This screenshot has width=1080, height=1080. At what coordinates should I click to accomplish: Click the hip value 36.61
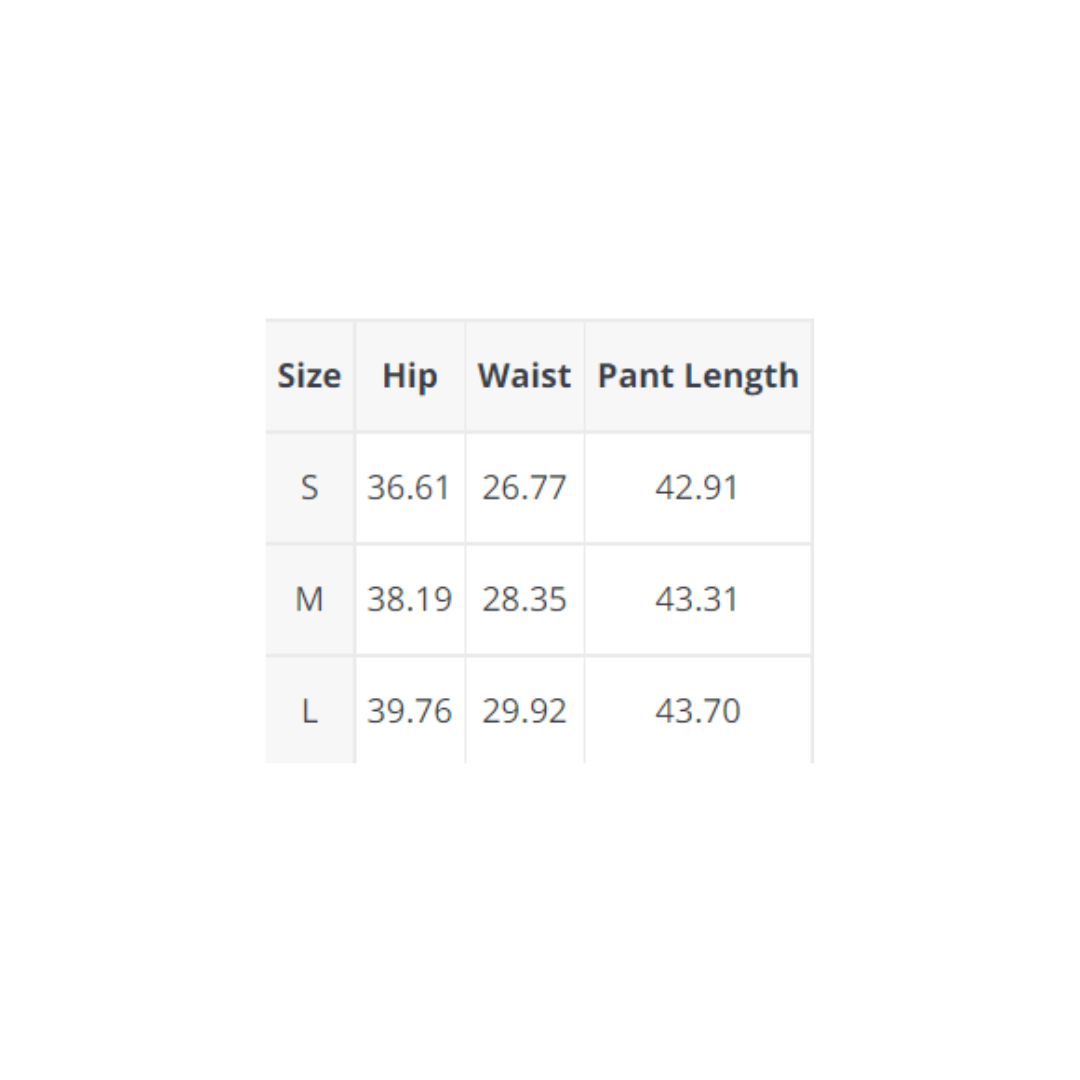[409, 488]
